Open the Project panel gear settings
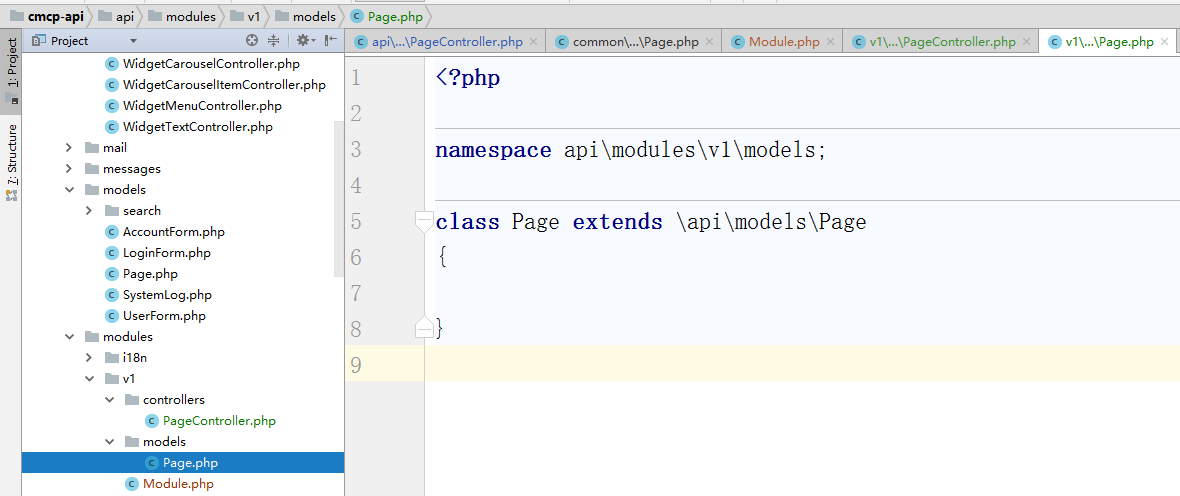 [x=303, y=41]
